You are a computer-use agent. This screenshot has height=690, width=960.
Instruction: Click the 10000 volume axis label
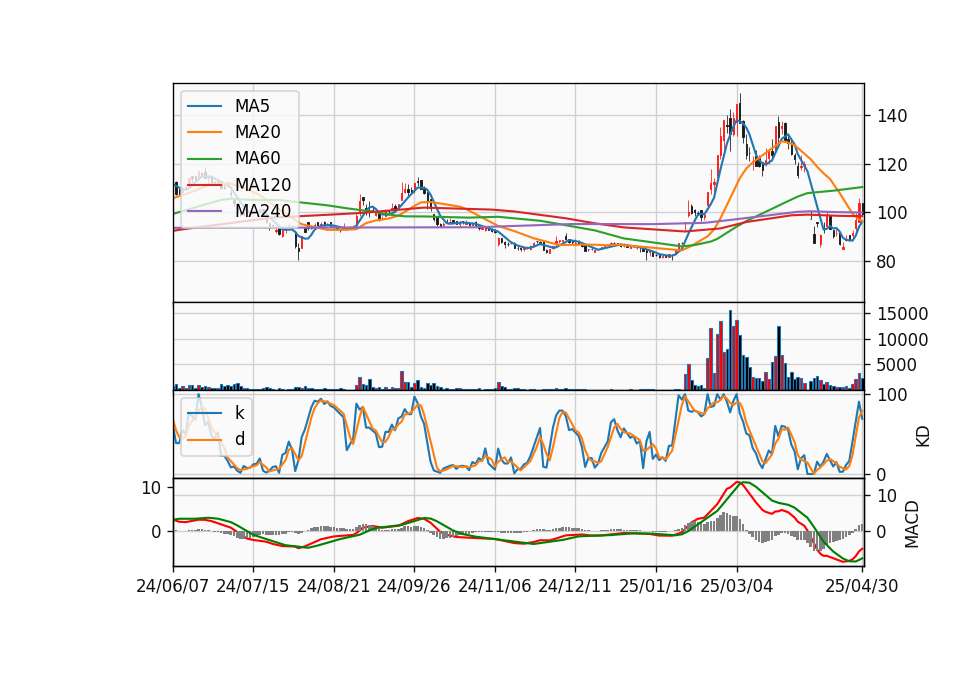click(902, 340)
